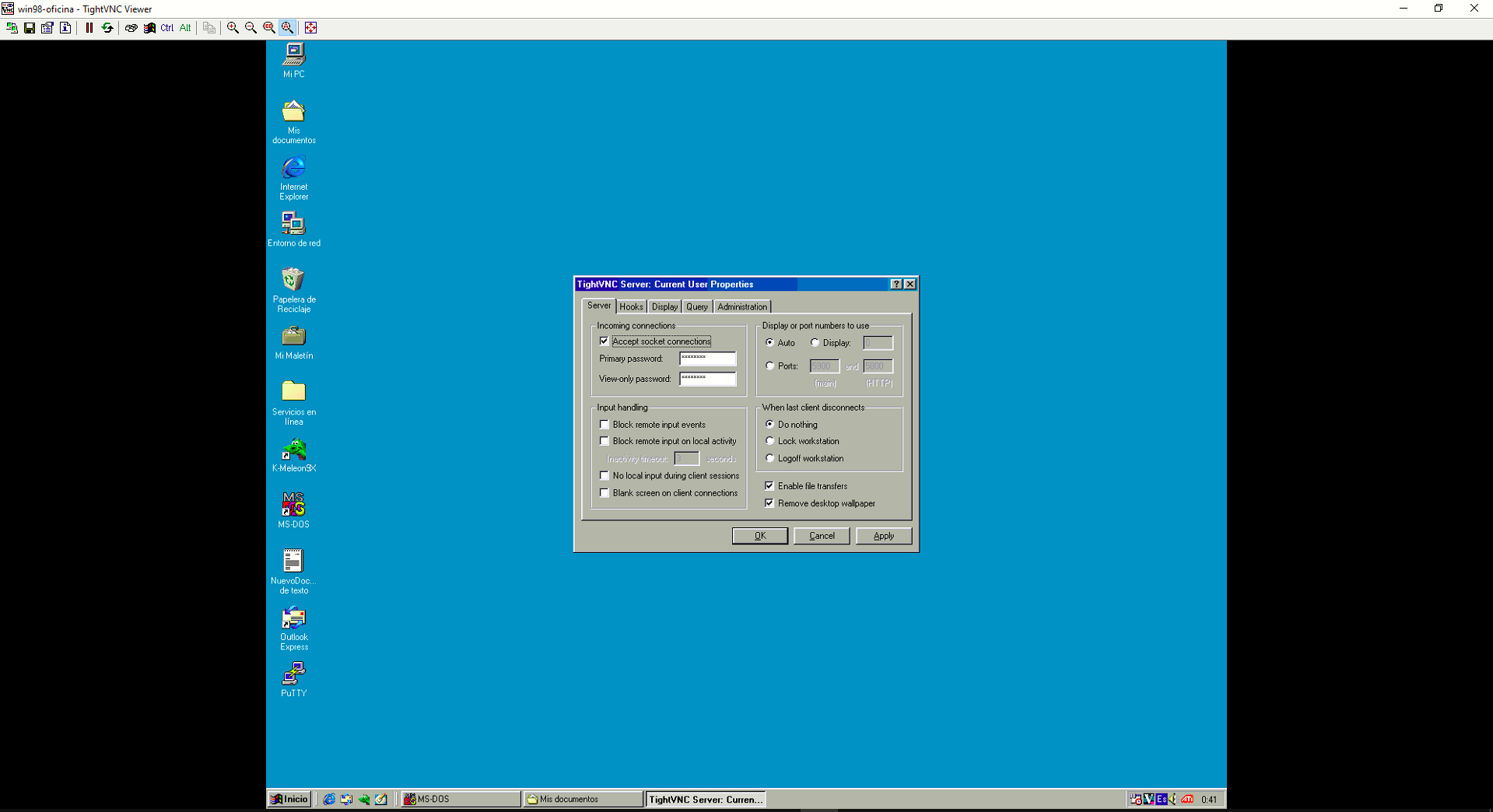Switch to the Administration tab
The height and width of the screenshot is (812, 1493).
click(x=742, y=306)
